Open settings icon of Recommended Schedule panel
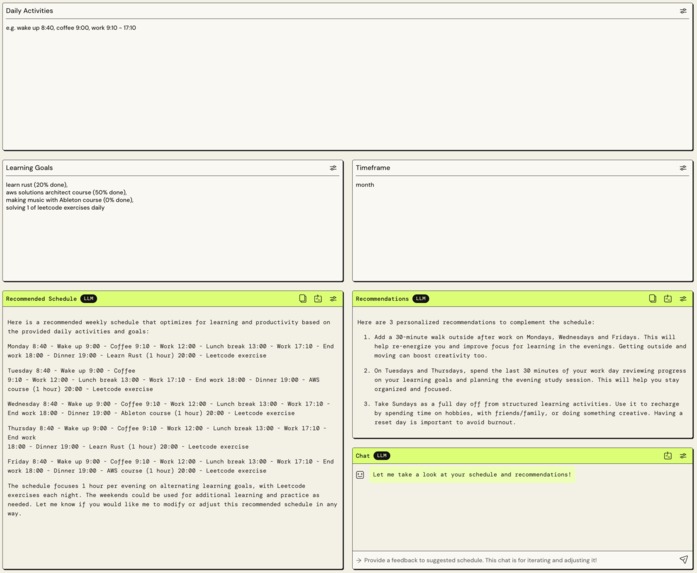This screenshot has height=573, width=697. point(333,299)
